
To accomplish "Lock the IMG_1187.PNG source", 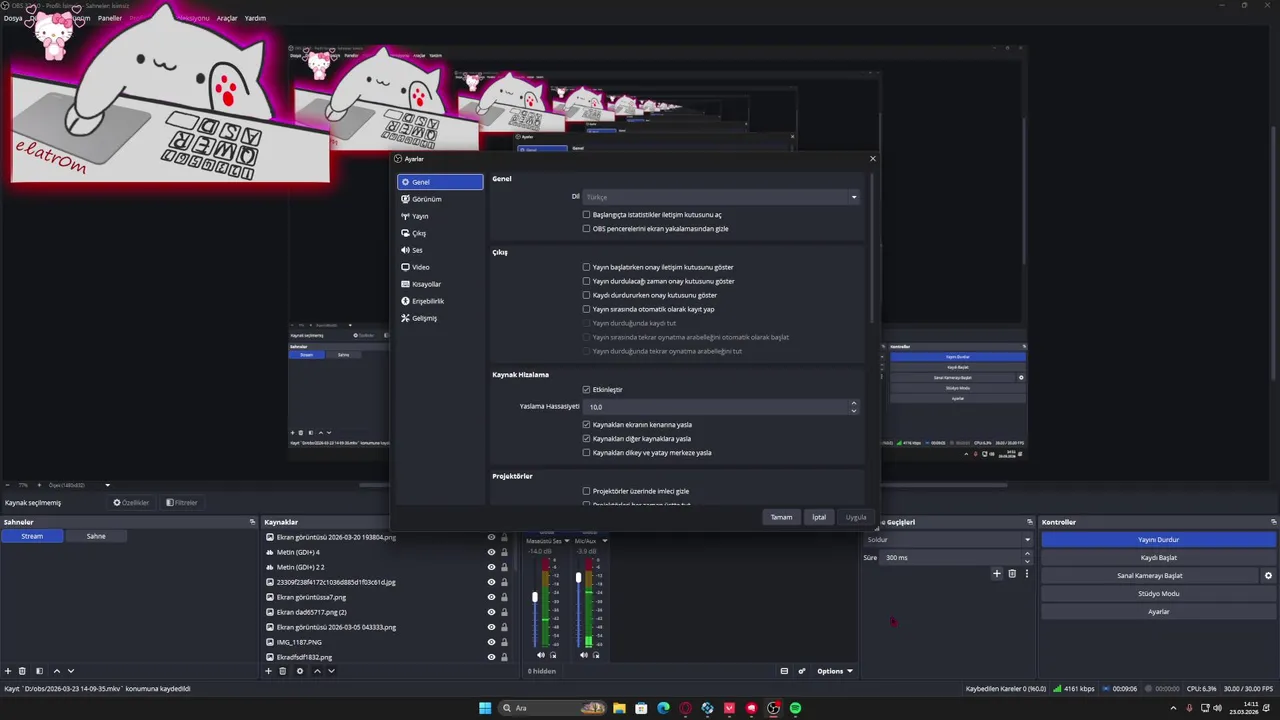I will tap(504, 642).
